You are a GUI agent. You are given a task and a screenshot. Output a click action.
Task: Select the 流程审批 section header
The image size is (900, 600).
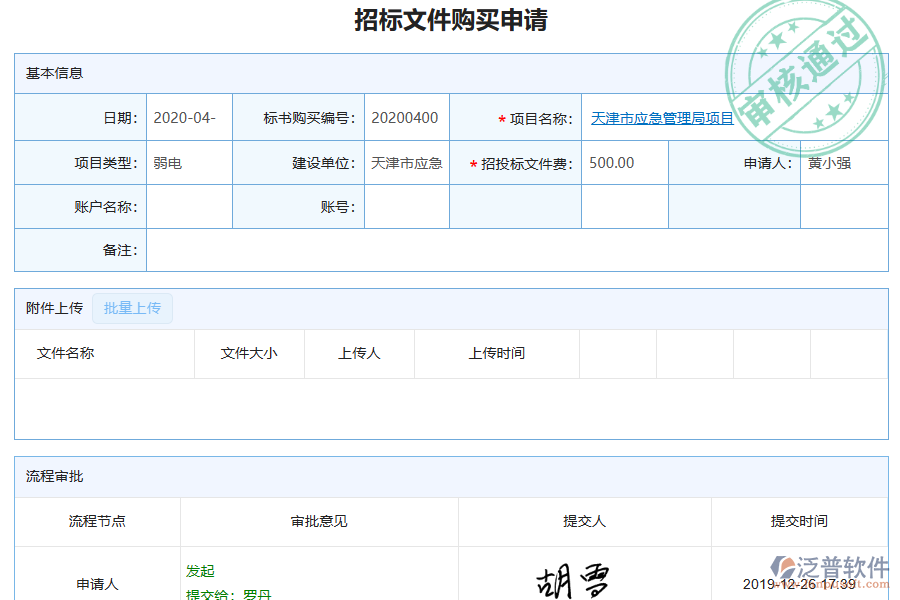[x=53, y=477]
